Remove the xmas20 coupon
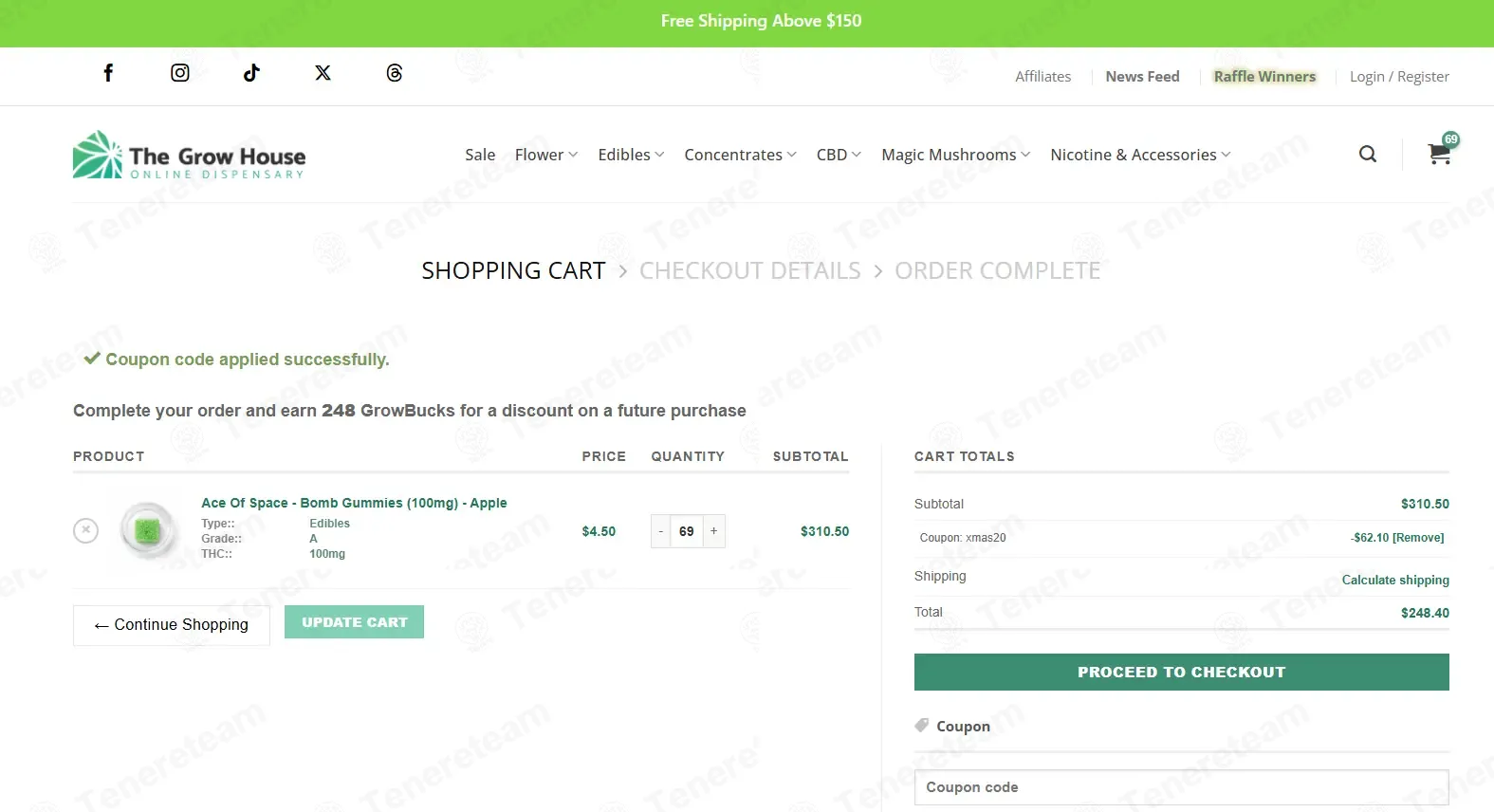This screenshot has width=1494, height=812. (1418, 538)
